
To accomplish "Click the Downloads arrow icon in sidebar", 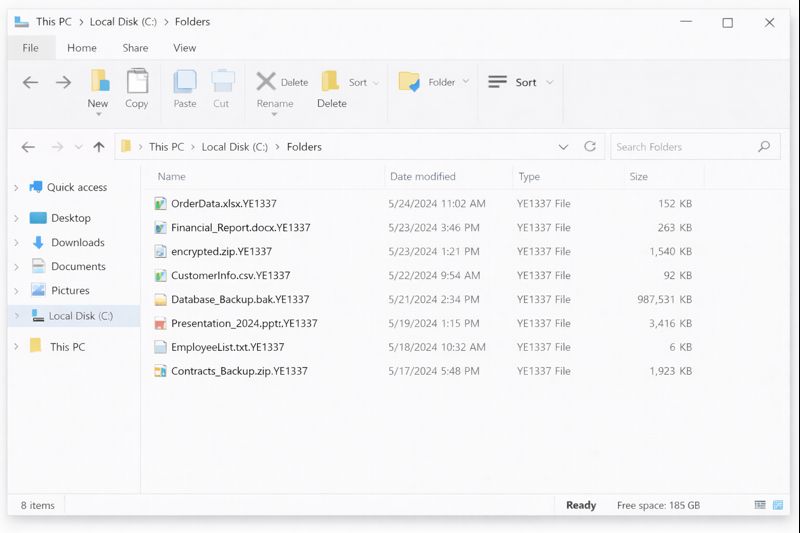I will point(38,243).
